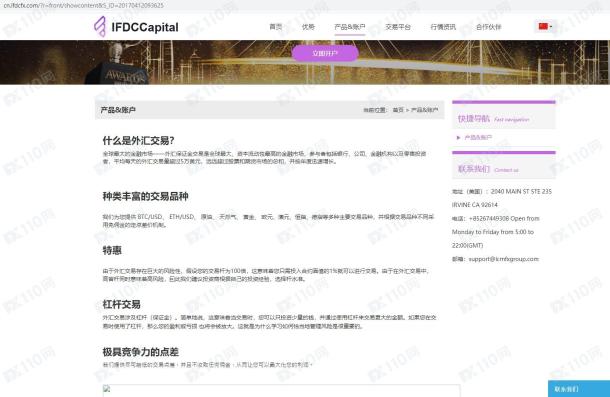Click the 什么是外汇交易? heading
This screenshot has height=397, width=610.
[x=138, y=141]
